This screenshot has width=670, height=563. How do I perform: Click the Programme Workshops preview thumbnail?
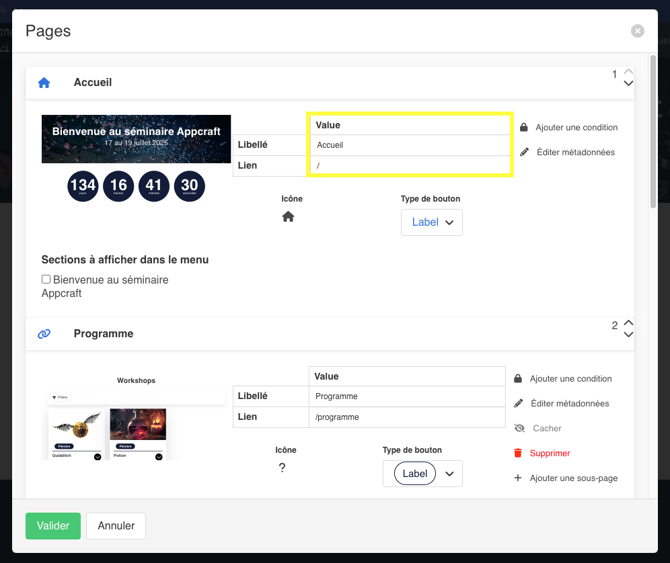[137, 420]
